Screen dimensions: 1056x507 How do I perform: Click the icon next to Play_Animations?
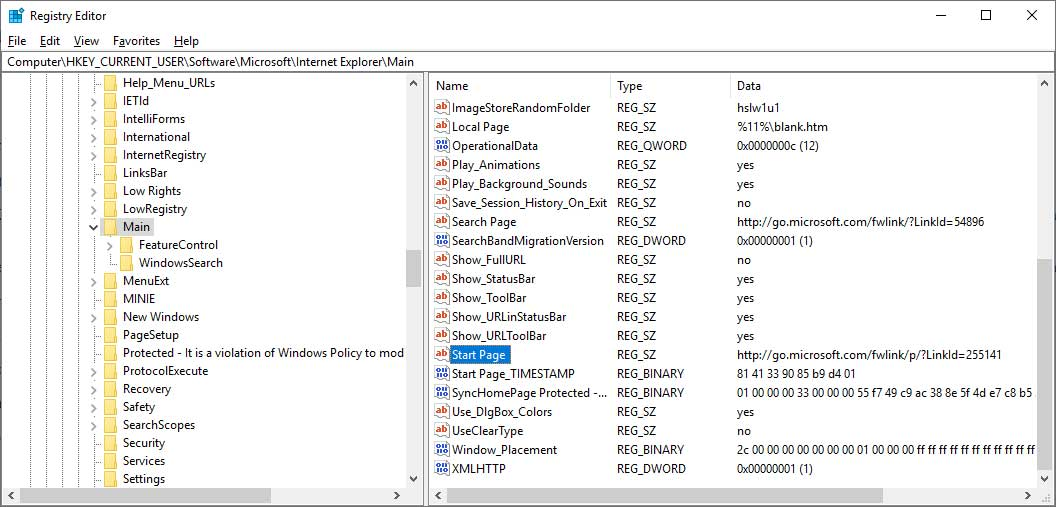click(x=442, y=164)
